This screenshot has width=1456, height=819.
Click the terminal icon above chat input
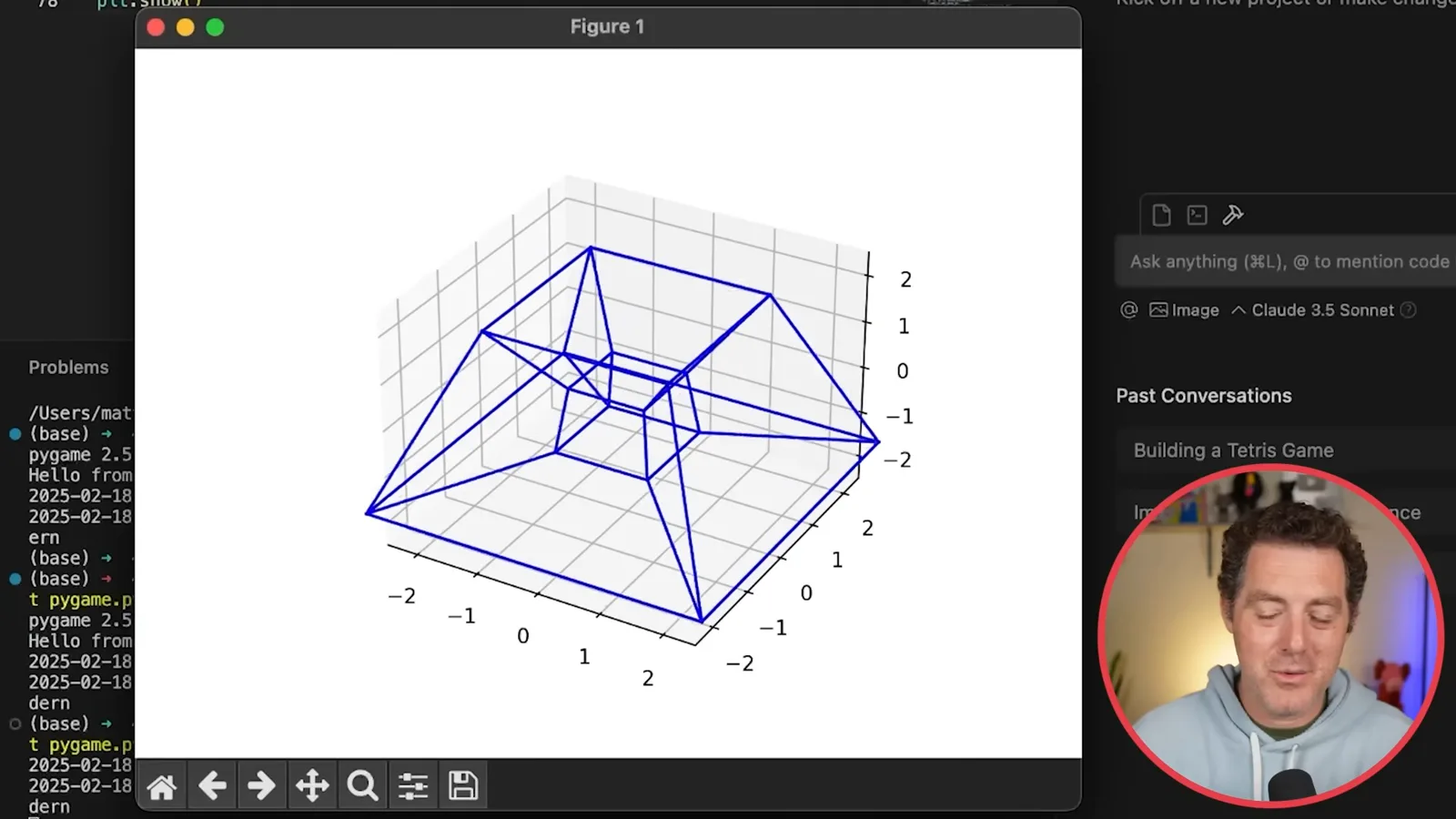[1198, 215]
